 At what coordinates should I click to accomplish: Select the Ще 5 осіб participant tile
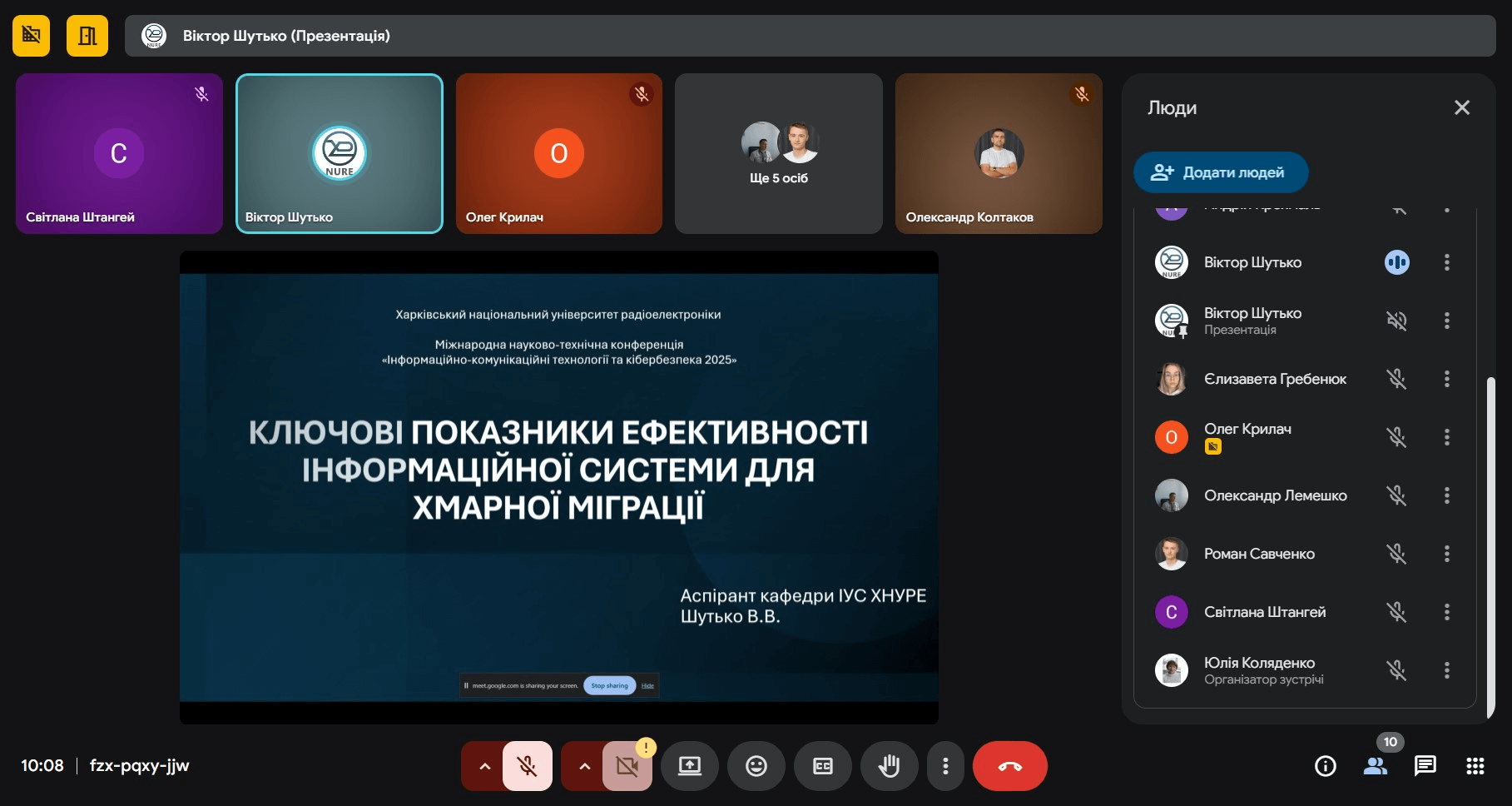778,154
